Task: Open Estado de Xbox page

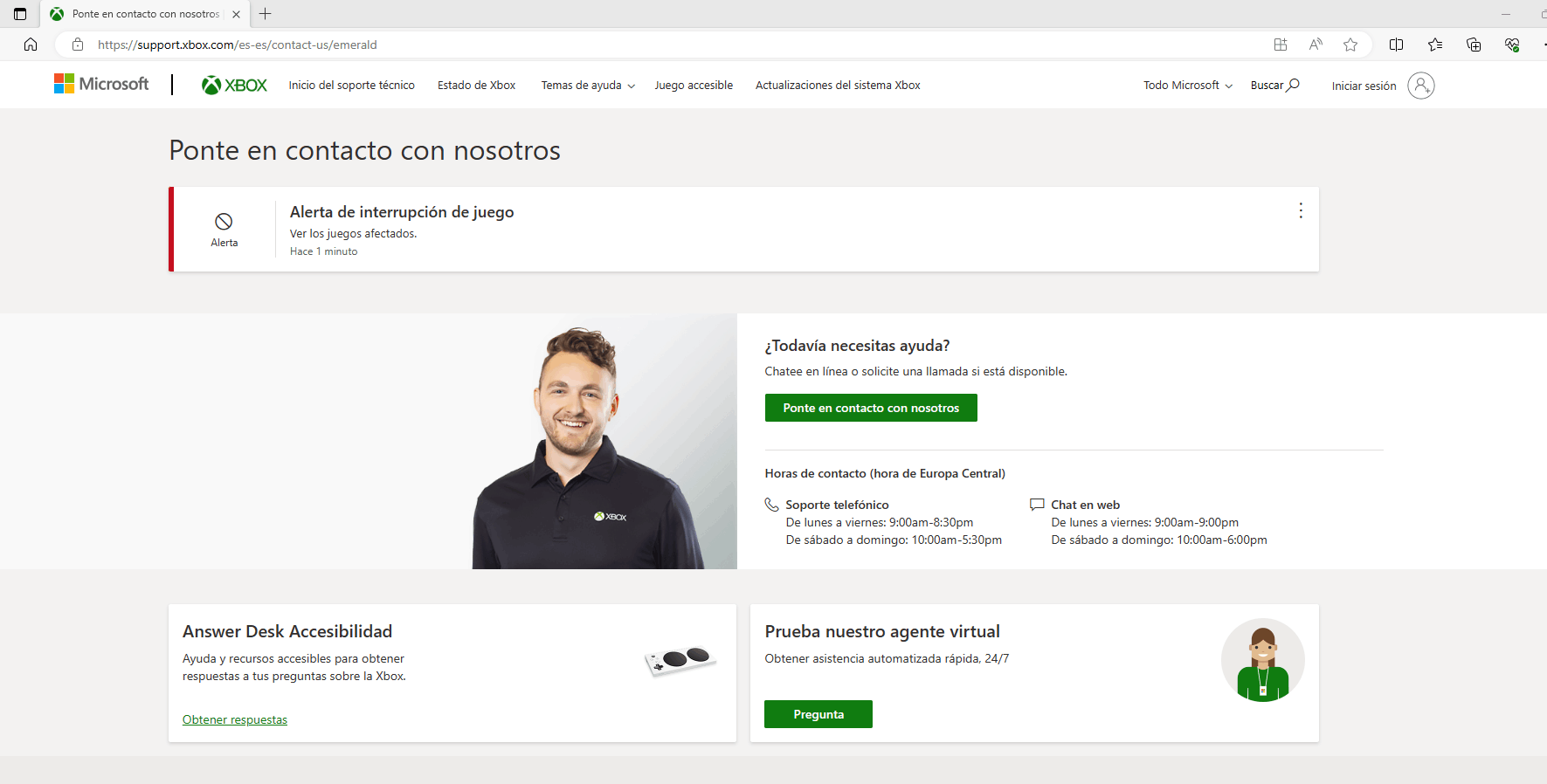Action: pyautogui.click(x=477, y=85)
